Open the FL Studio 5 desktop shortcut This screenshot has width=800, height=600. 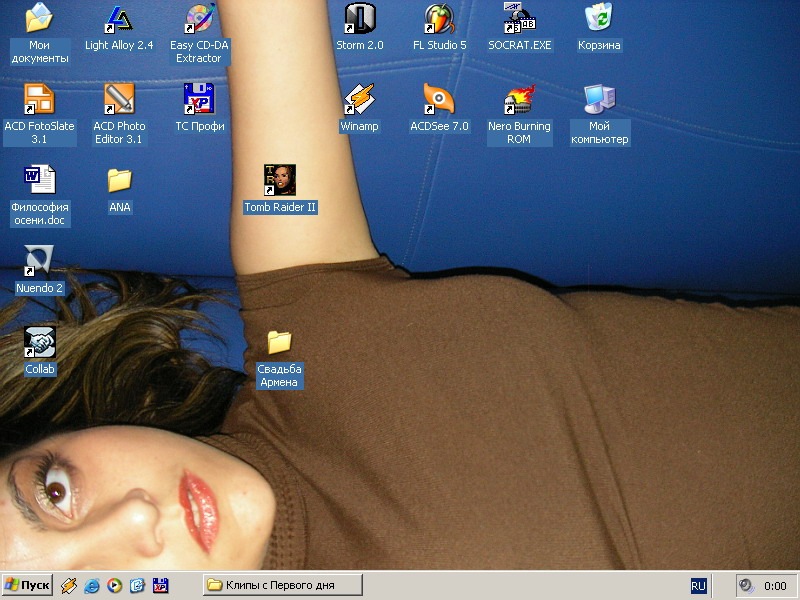click(x=439, y=19)
